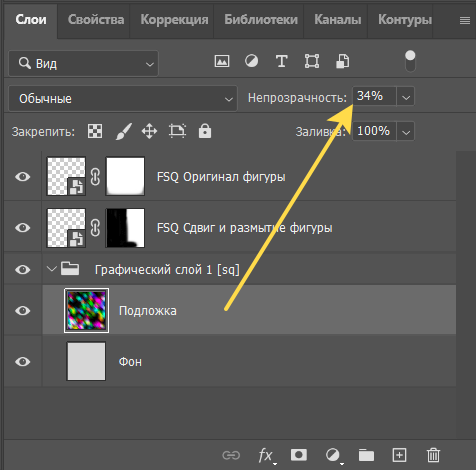Open the Непрозрачность opacity slider arrow
This screenshot has height=470, width=476.
(406, 97)
